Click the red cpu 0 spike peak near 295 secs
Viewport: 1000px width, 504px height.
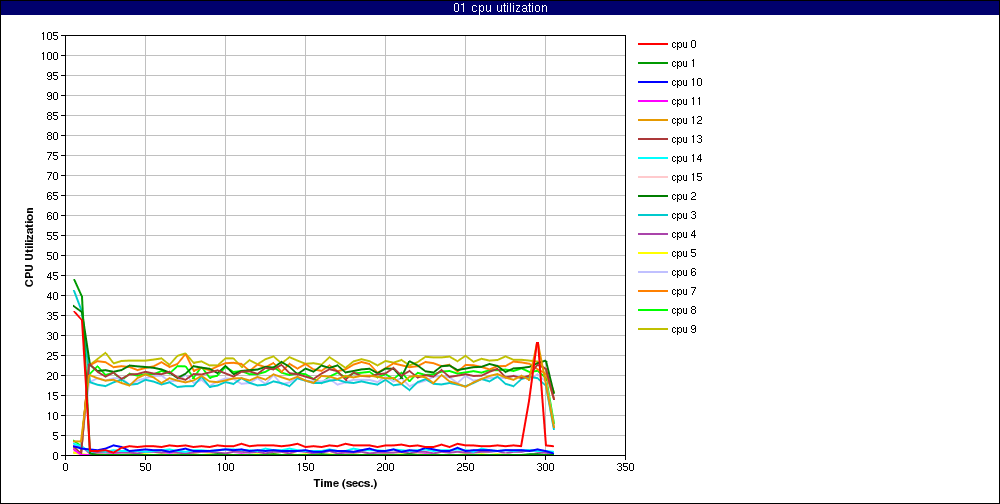[538, 343]
